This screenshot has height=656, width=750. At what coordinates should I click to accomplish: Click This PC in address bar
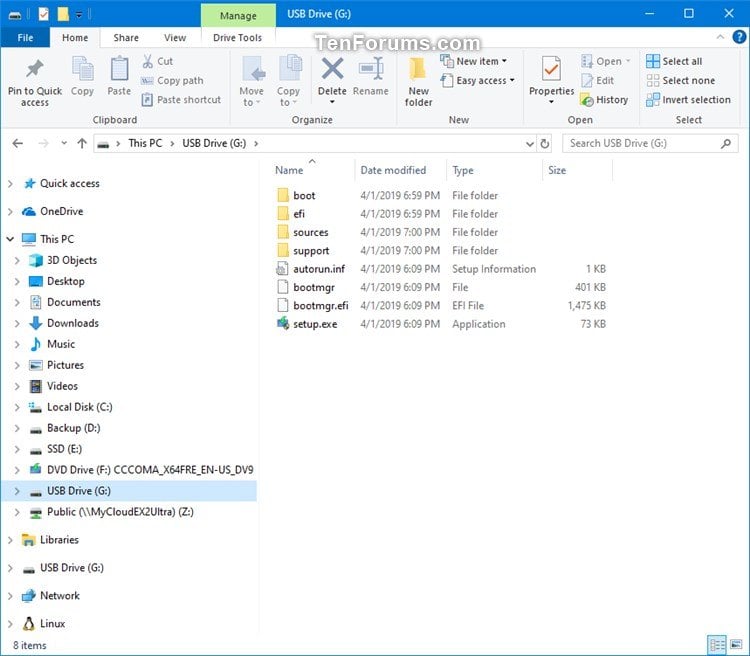[x=145, y=143]
